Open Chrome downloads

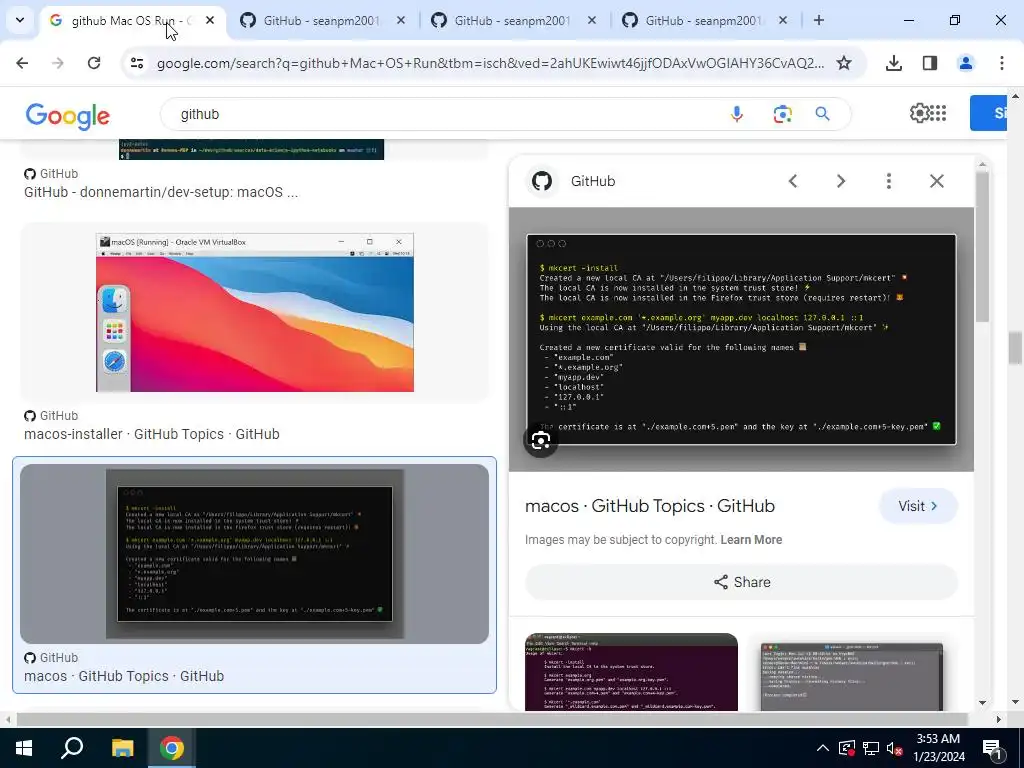[894, 63]
